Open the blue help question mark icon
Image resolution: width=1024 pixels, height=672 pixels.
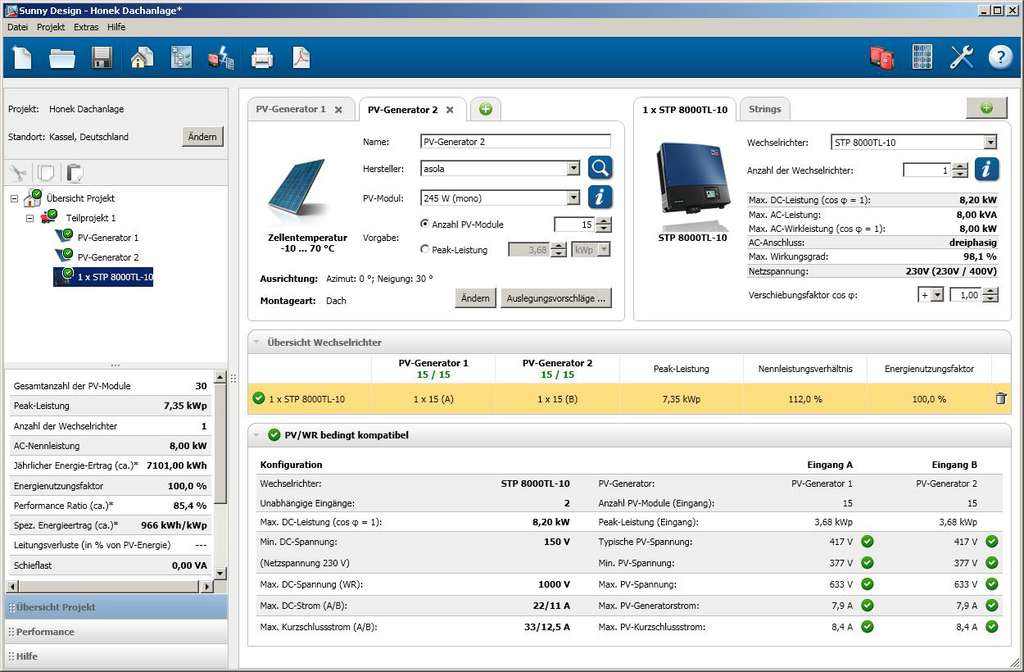point(1000,57)
